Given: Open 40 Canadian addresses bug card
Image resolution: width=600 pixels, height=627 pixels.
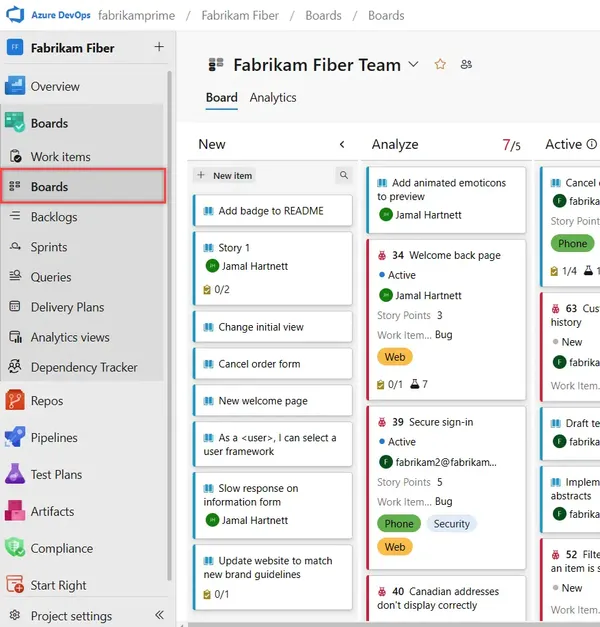Looking at the screenshot, I should pyautogui.click(x=446, y=598).
